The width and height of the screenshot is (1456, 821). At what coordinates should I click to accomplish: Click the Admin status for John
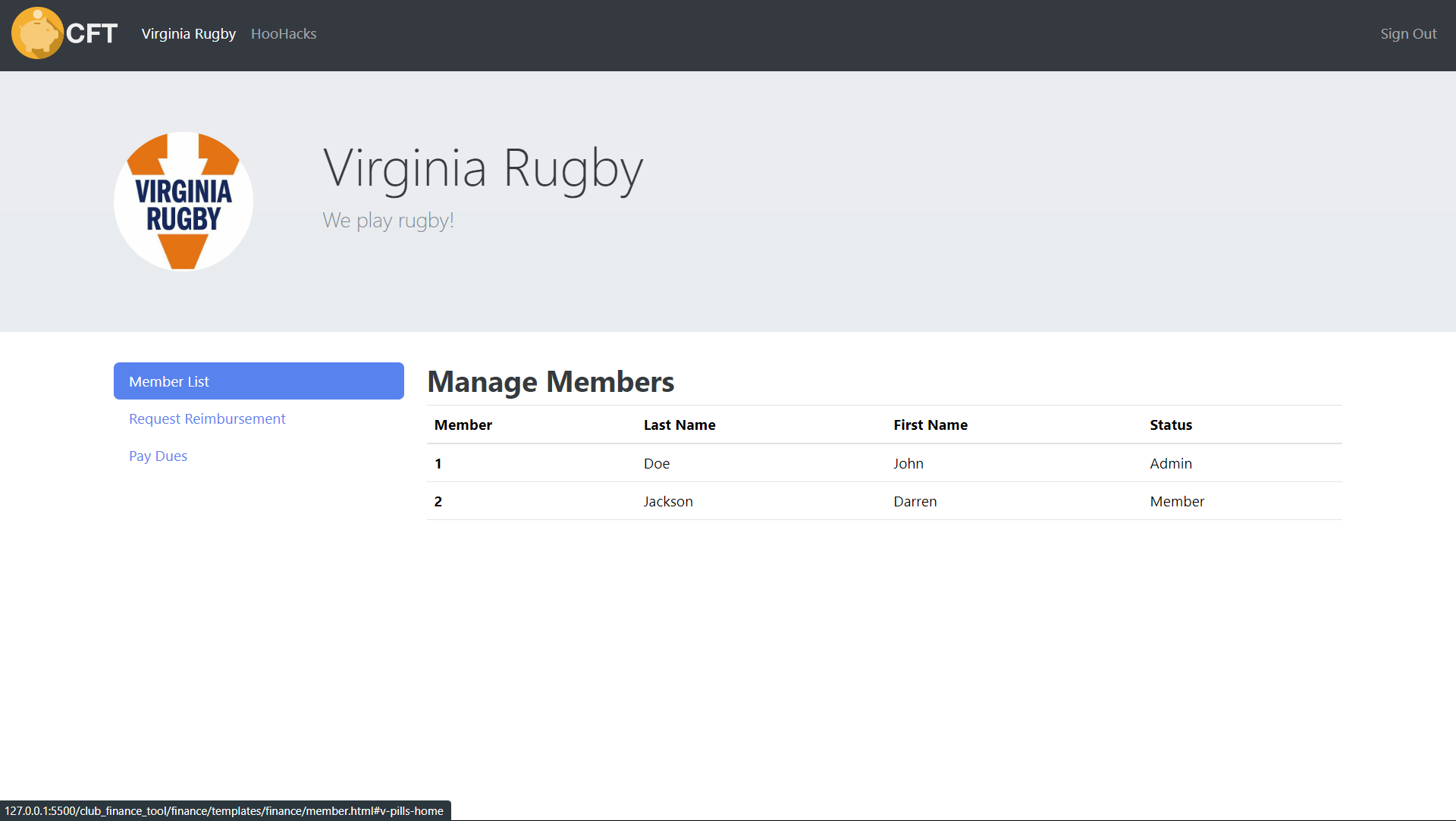point(1171,464)
